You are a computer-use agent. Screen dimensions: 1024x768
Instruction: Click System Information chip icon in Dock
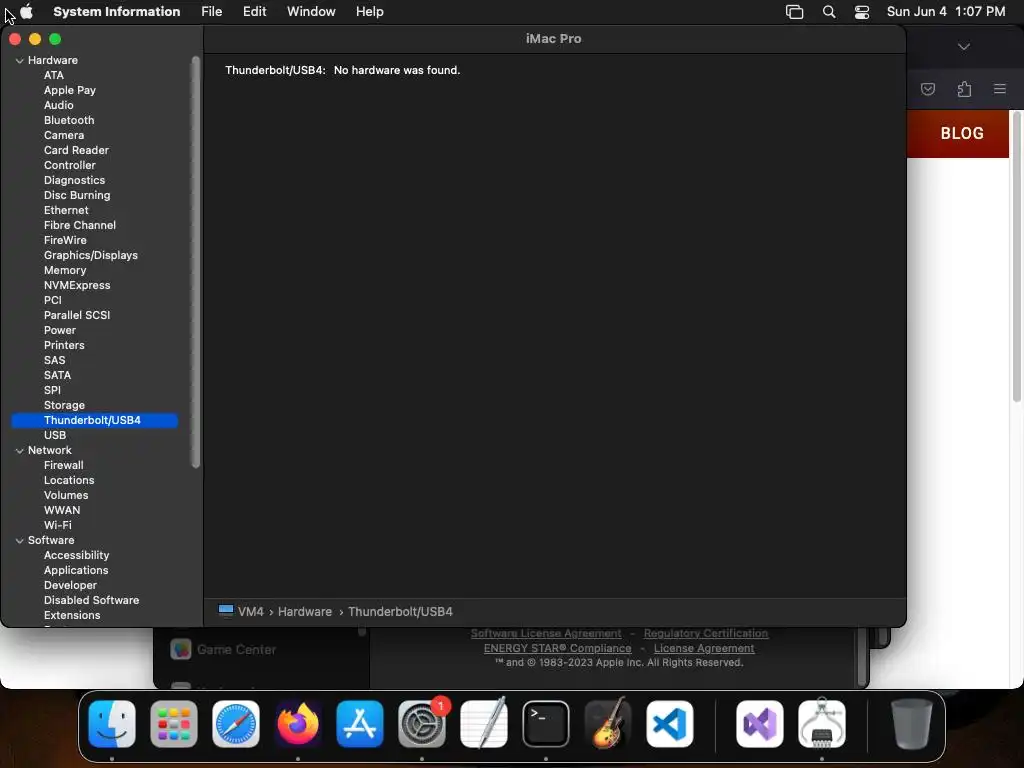click(x=822, y=724)
